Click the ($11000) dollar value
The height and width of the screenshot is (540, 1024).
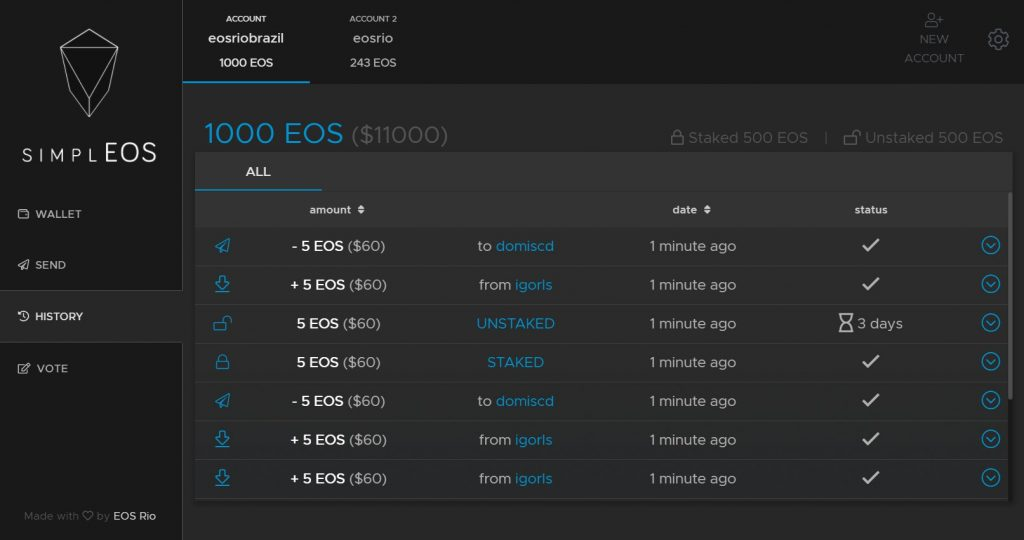point(400,135)
